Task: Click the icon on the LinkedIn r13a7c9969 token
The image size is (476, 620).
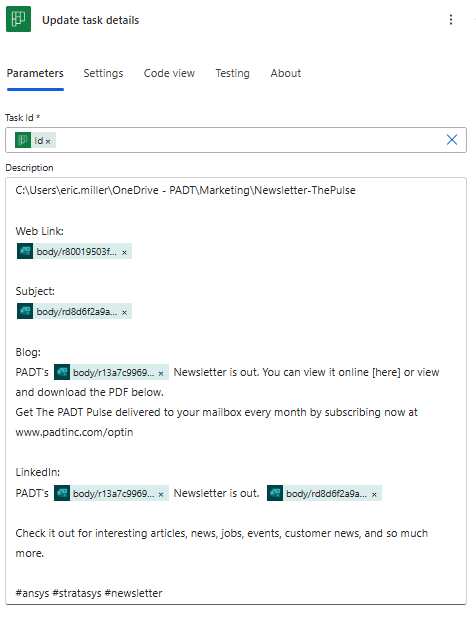Action: coord(62,493)
